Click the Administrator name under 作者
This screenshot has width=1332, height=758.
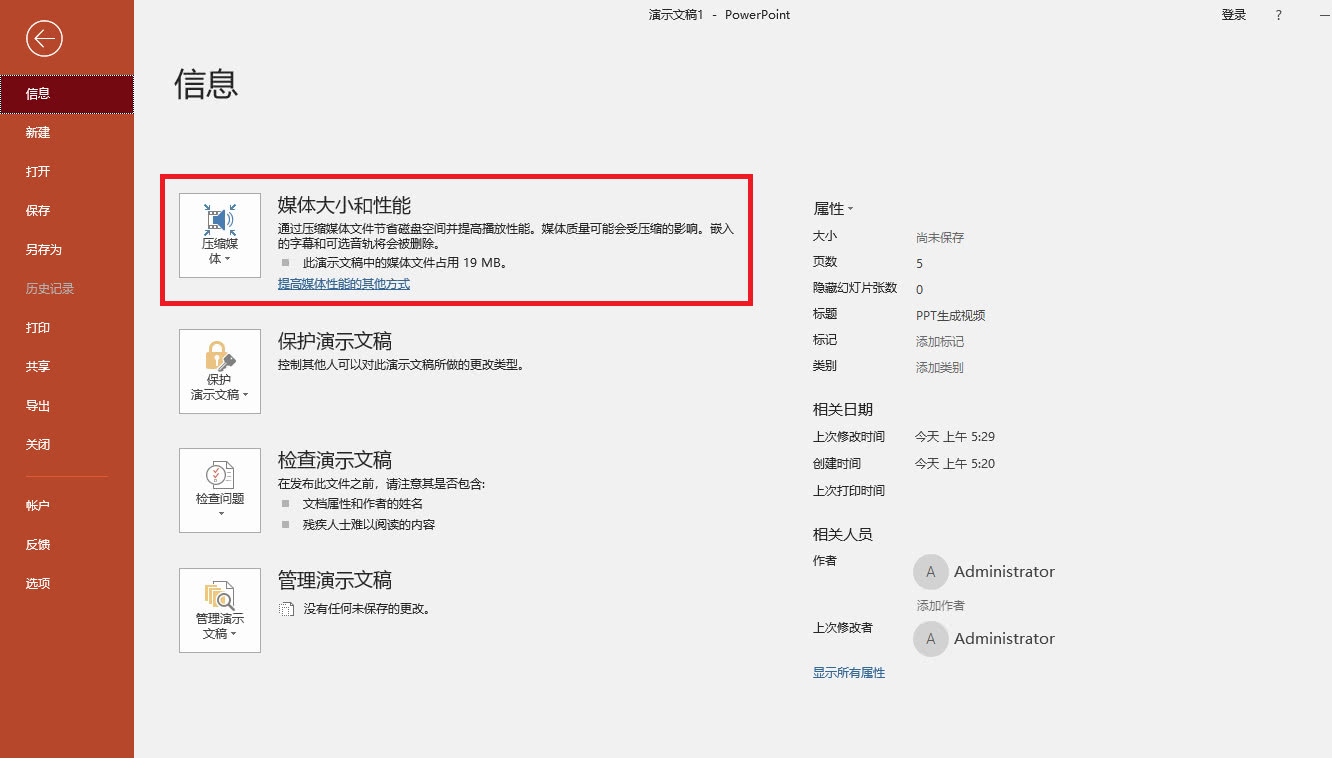click(x=1004, y=572)
